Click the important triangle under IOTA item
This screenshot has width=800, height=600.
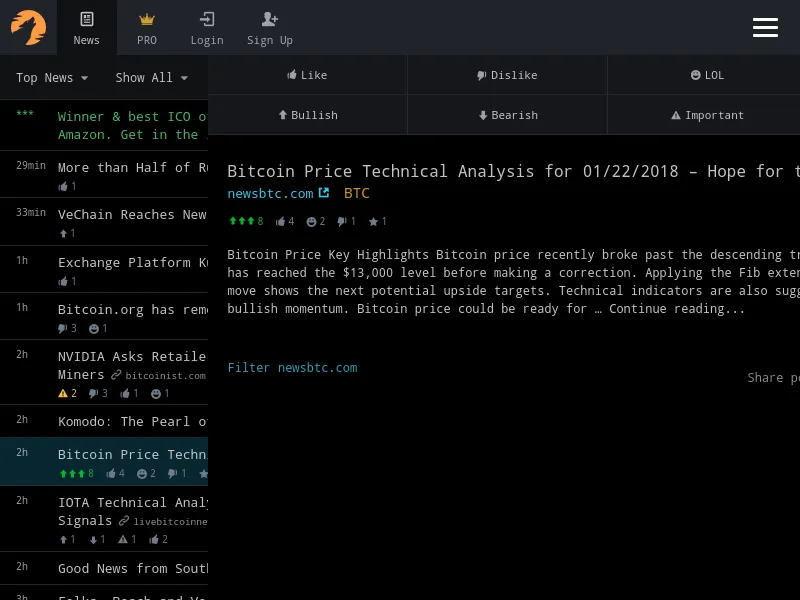pyautogui.click(x=123, y=539)
